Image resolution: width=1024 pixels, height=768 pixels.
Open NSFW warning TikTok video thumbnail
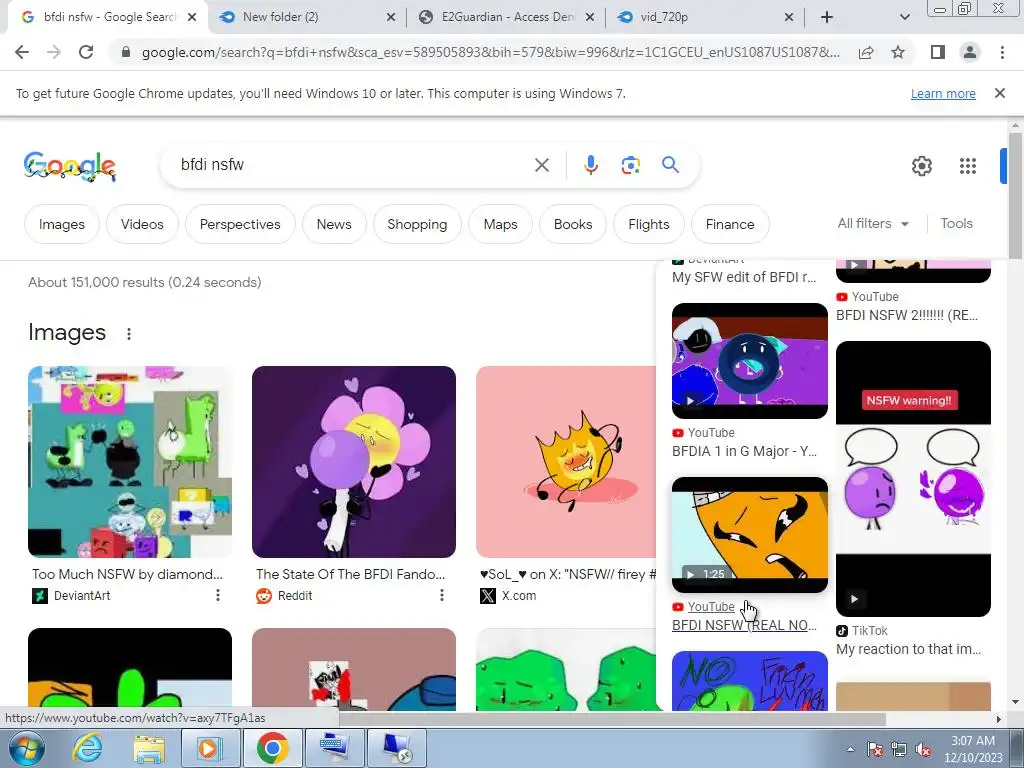(913, 479)
